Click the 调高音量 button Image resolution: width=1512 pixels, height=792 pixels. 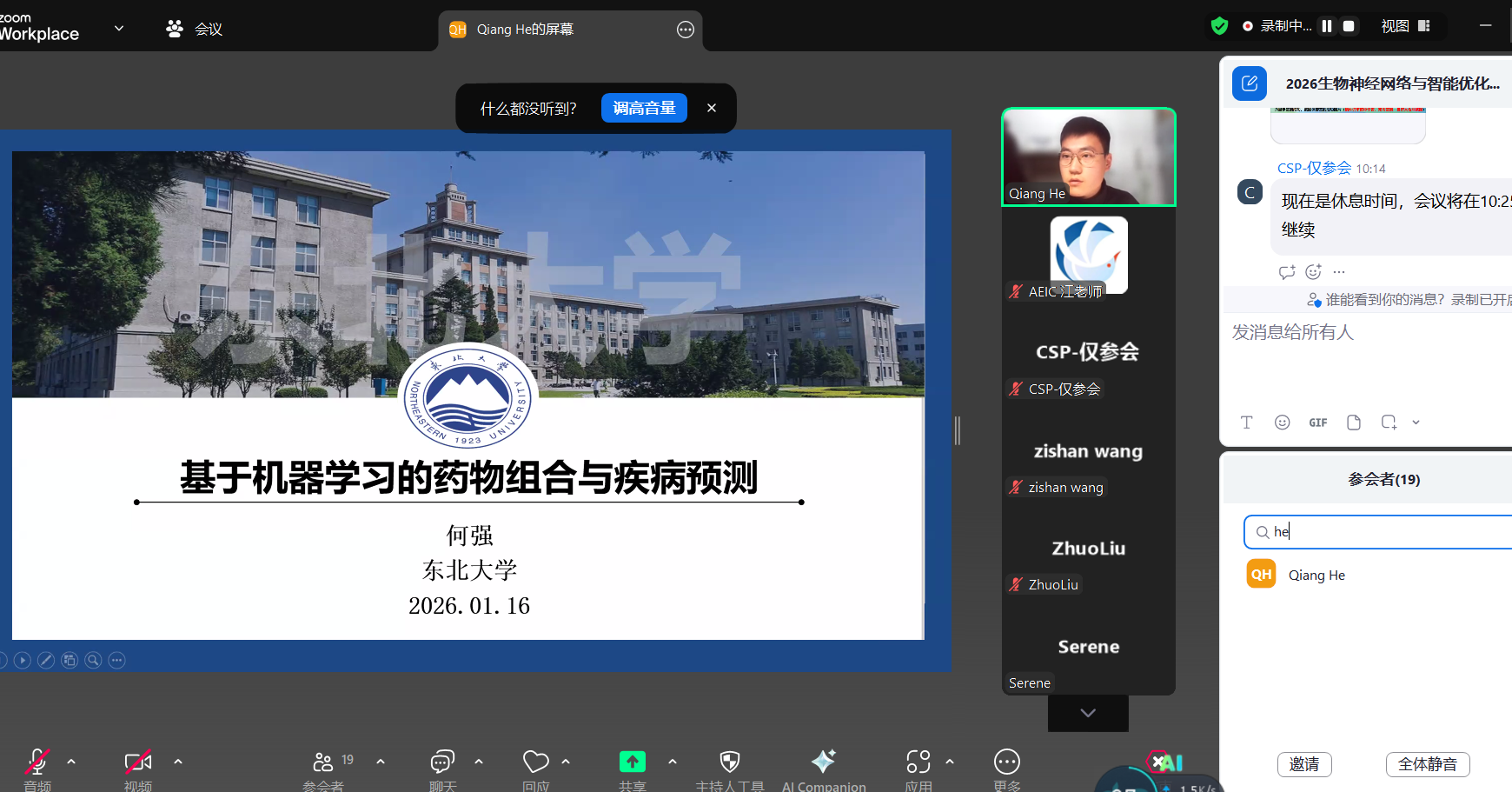[644, 108]
